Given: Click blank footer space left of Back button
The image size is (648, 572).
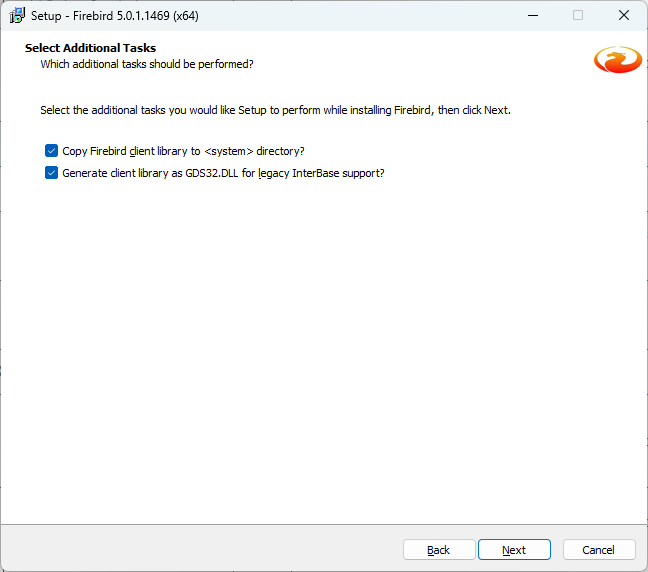Looking at the screenshot, I should (x=200, y=550).
